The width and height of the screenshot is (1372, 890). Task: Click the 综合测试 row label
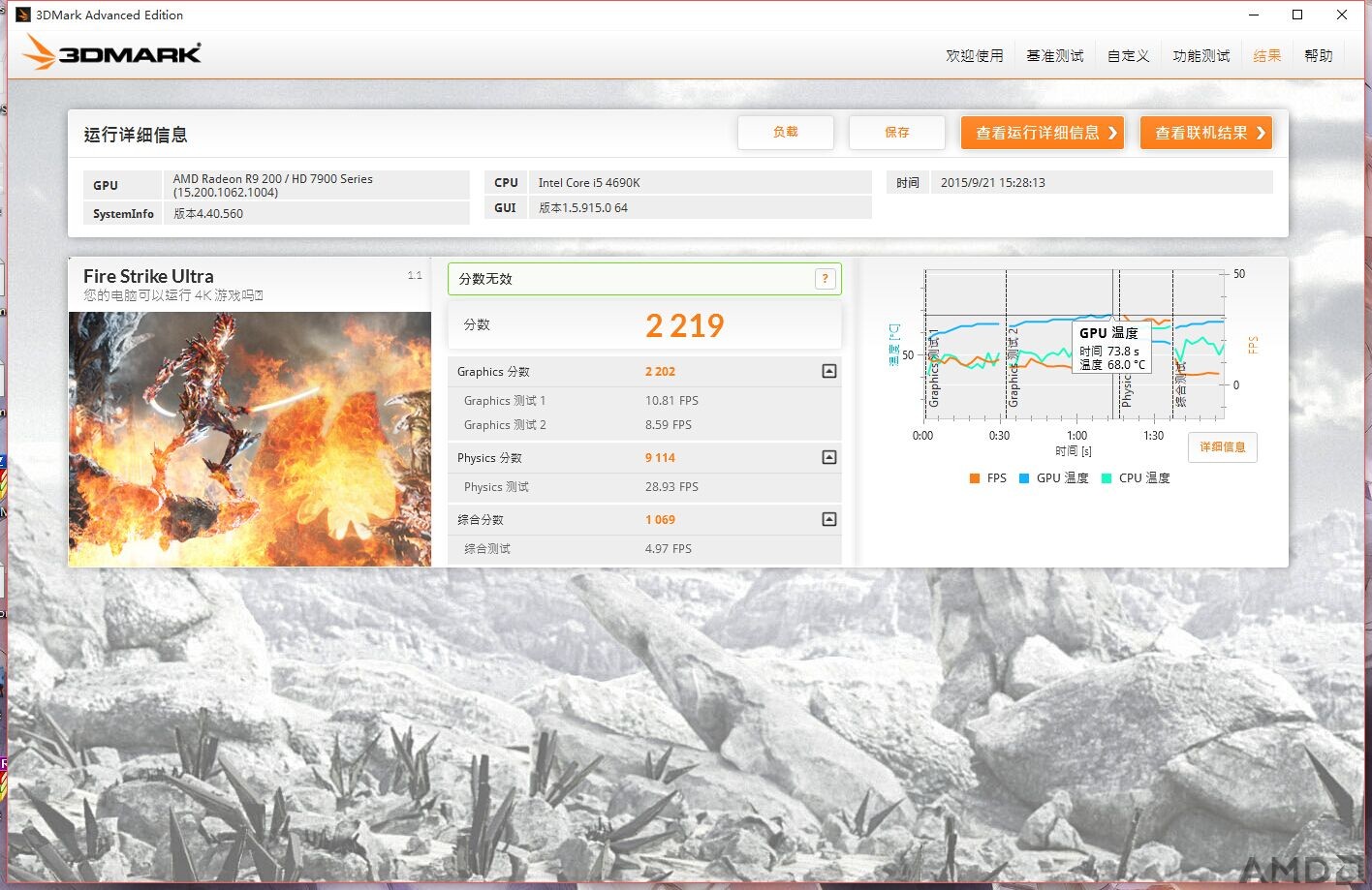(487, 549)
